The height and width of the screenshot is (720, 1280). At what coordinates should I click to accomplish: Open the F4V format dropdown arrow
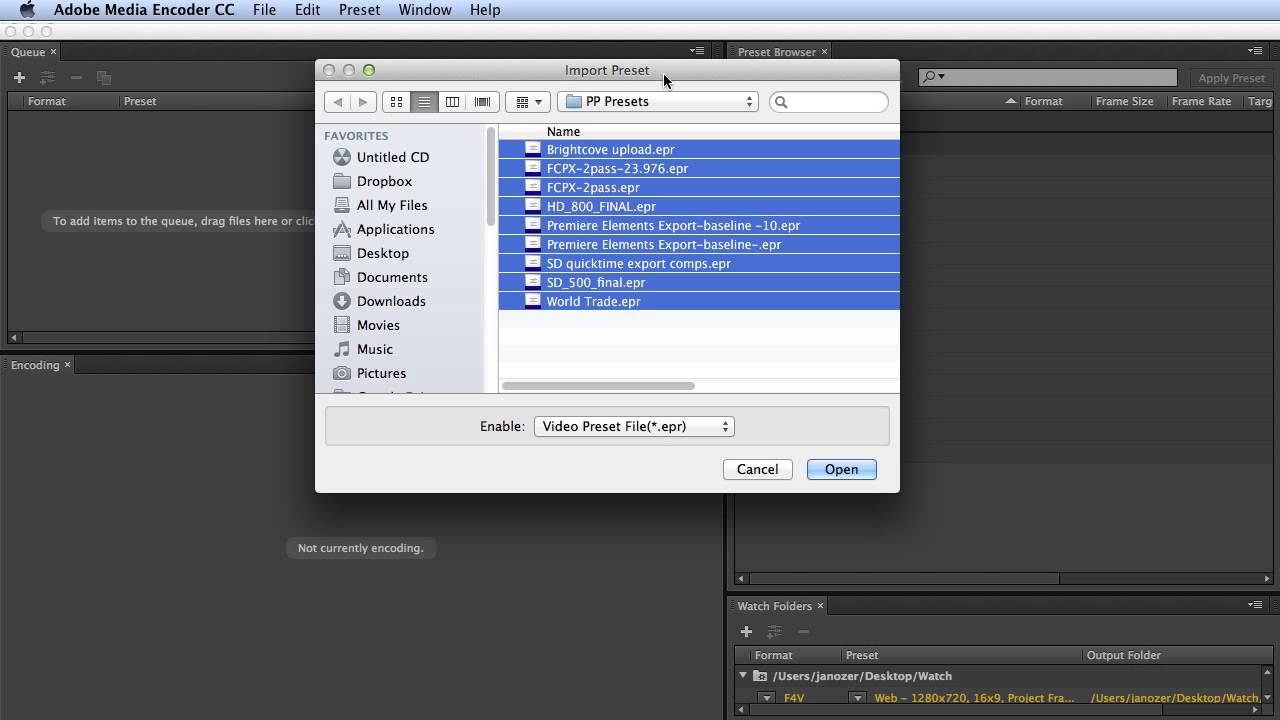[765, 698]
